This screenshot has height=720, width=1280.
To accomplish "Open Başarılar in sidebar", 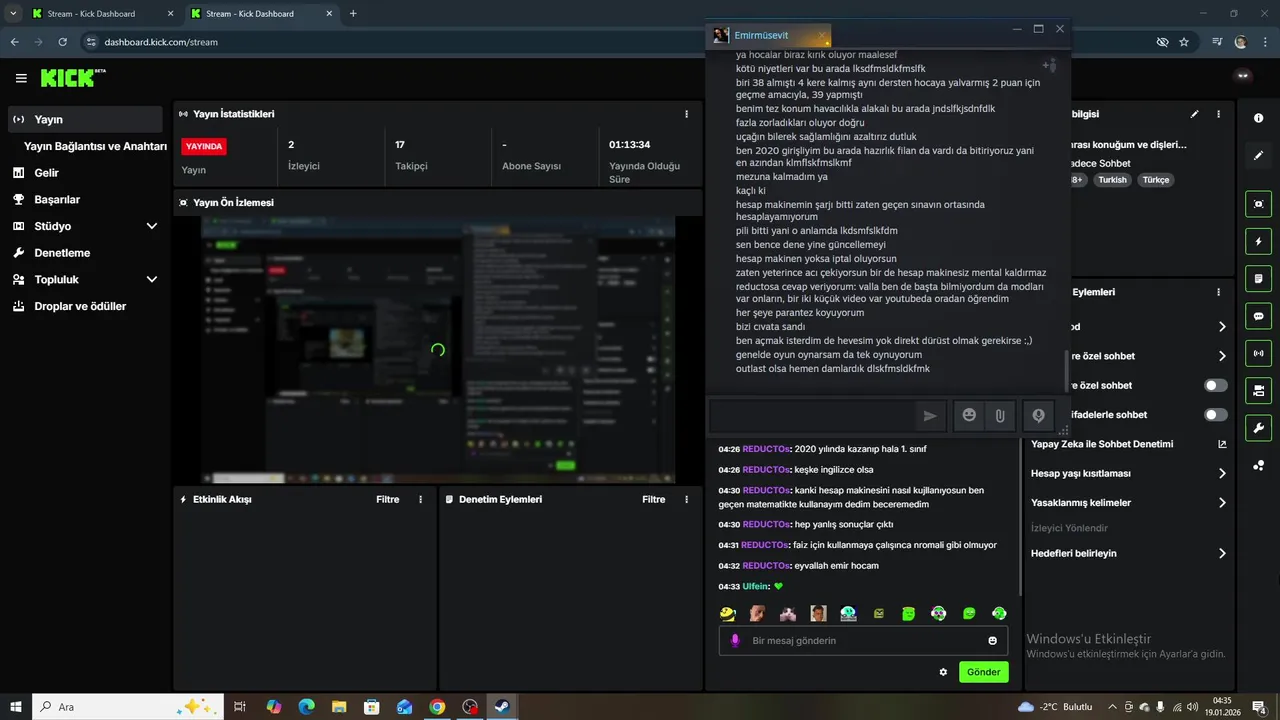I will pos(85,199).
